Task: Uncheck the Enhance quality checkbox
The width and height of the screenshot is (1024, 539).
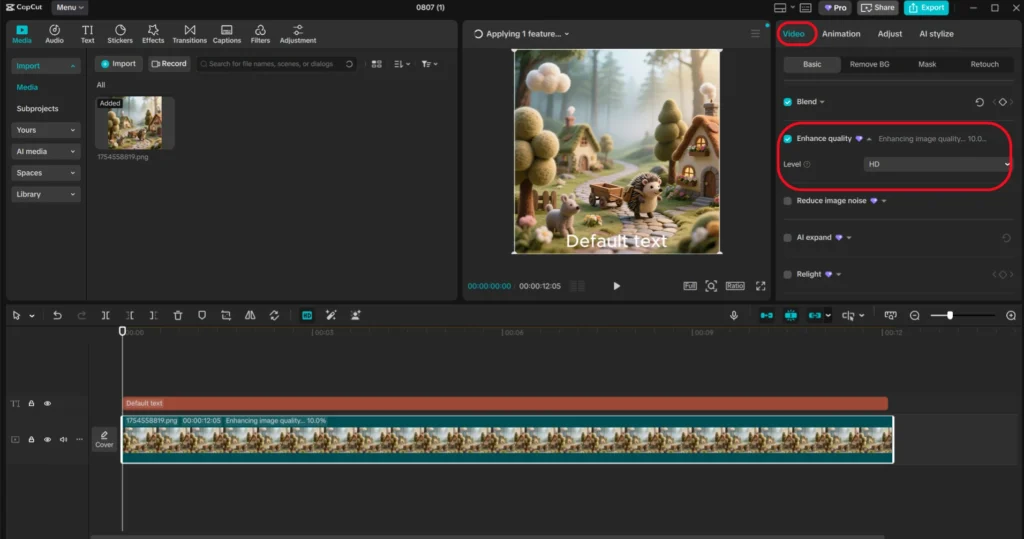Action: click(x=788, y=139)
